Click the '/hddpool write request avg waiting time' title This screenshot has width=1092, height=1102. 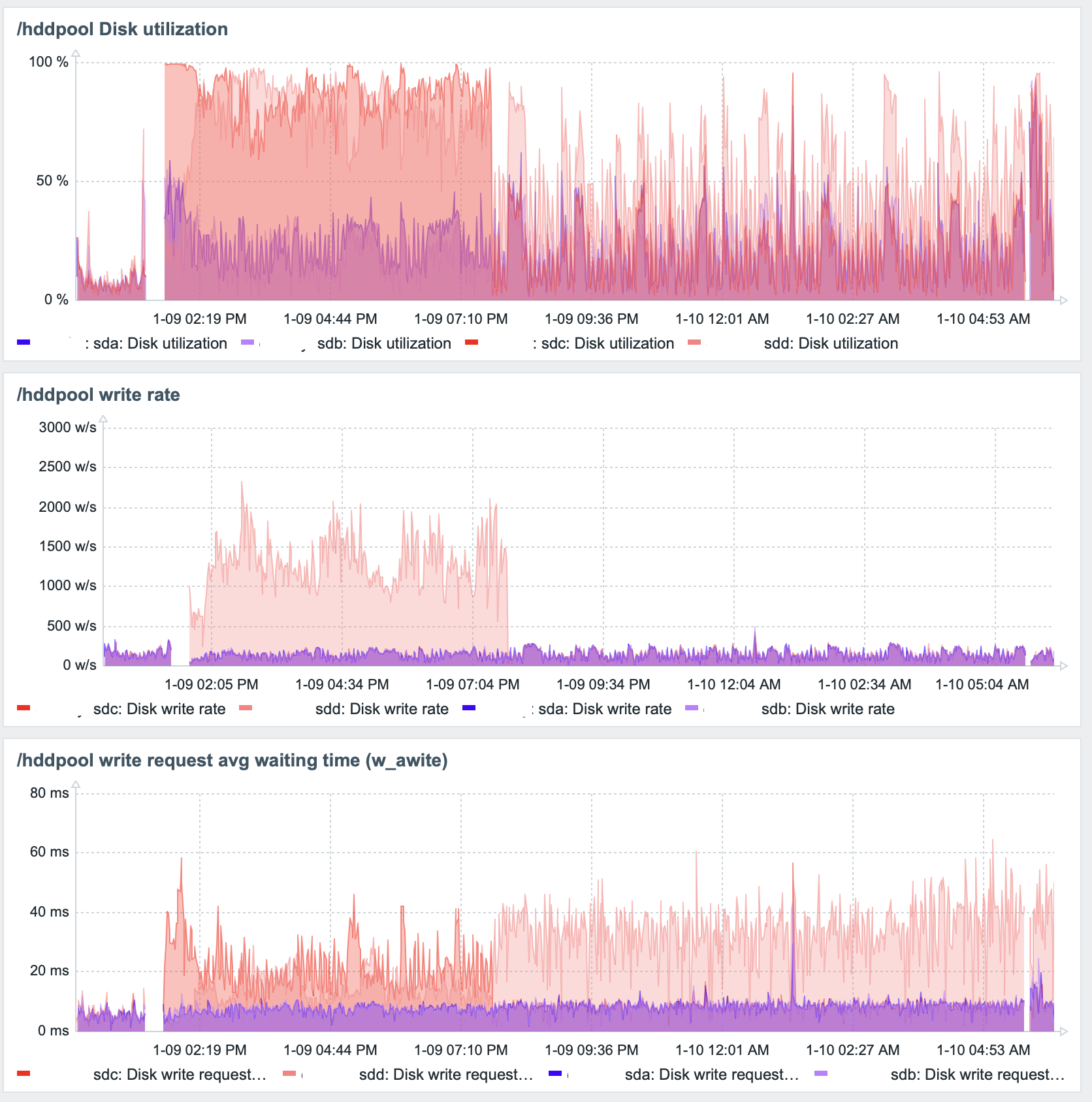pyautogui.click(x=232, y=761)
